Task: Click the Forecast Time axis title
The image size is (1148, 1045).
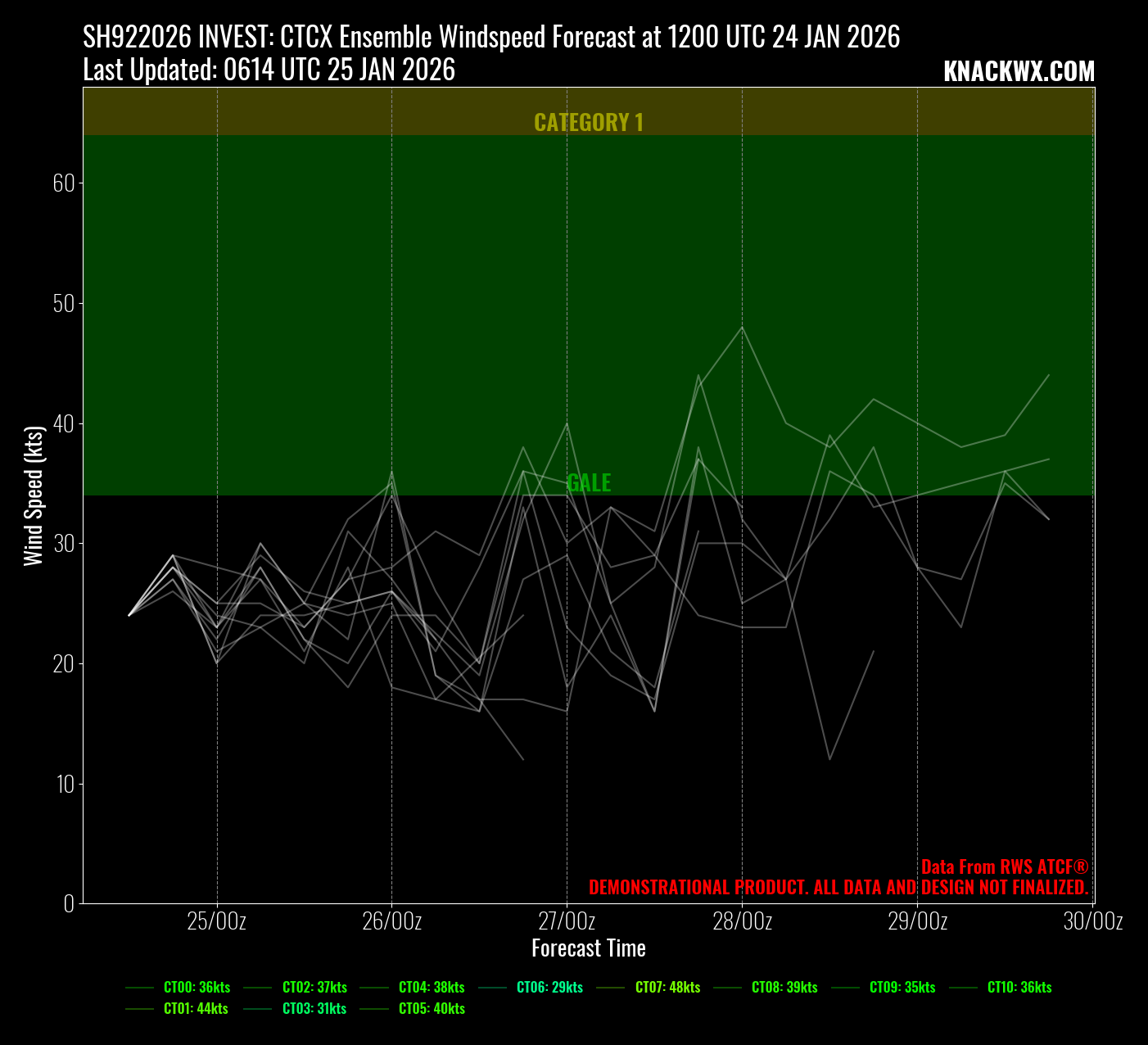Action: (589, 948)
